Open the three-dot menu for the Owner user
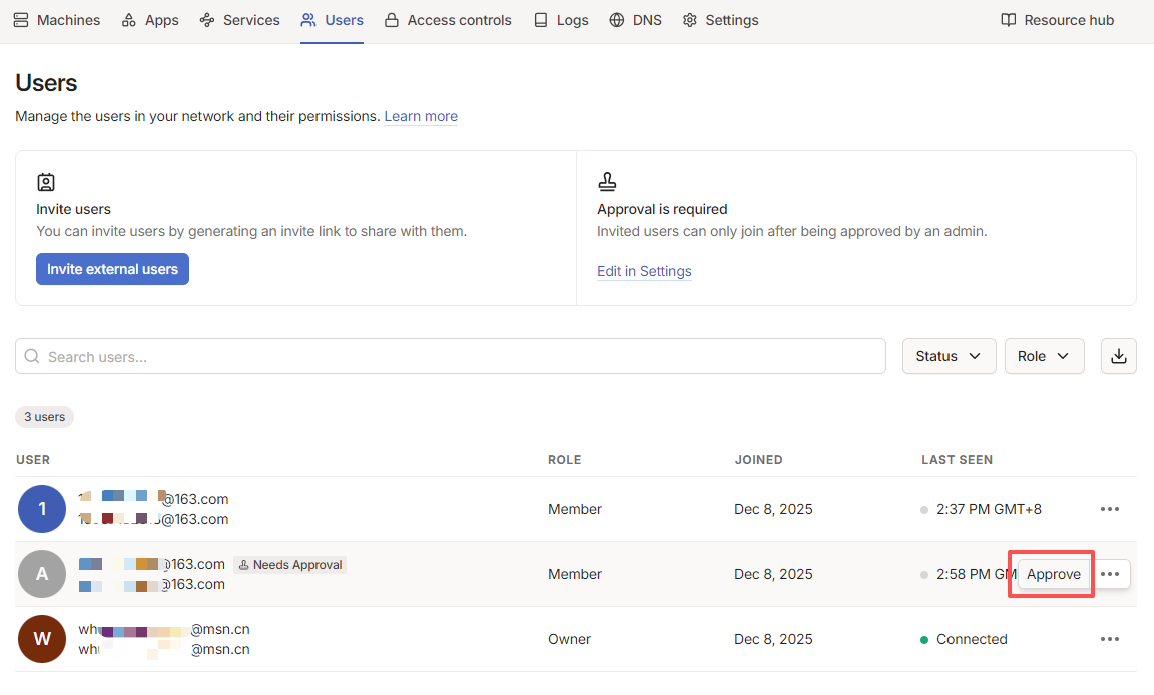1154x695 pixels. (1110, 639)
